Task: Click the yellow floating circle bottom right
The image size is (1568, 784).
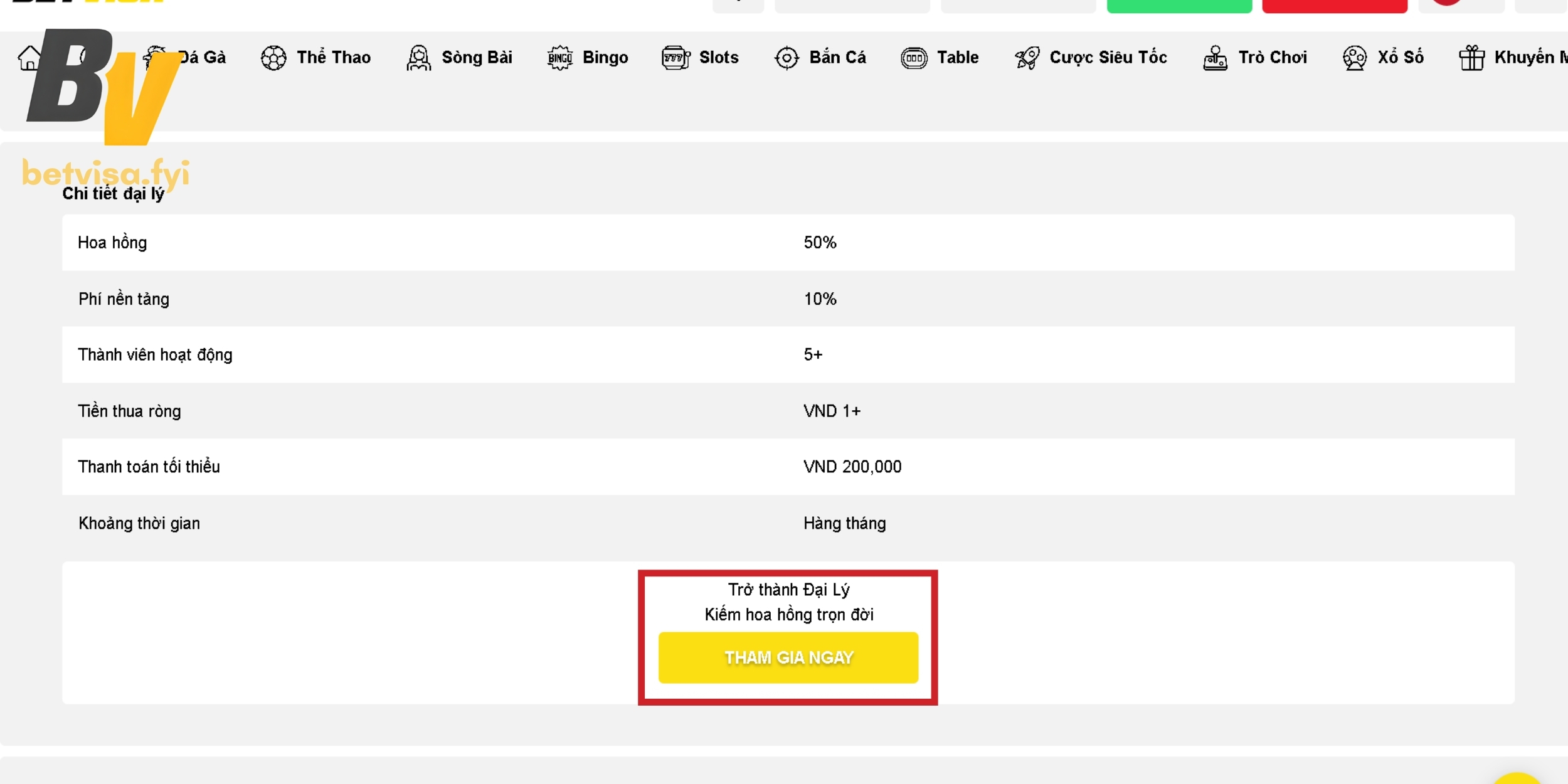Action: click(1518, 779)
